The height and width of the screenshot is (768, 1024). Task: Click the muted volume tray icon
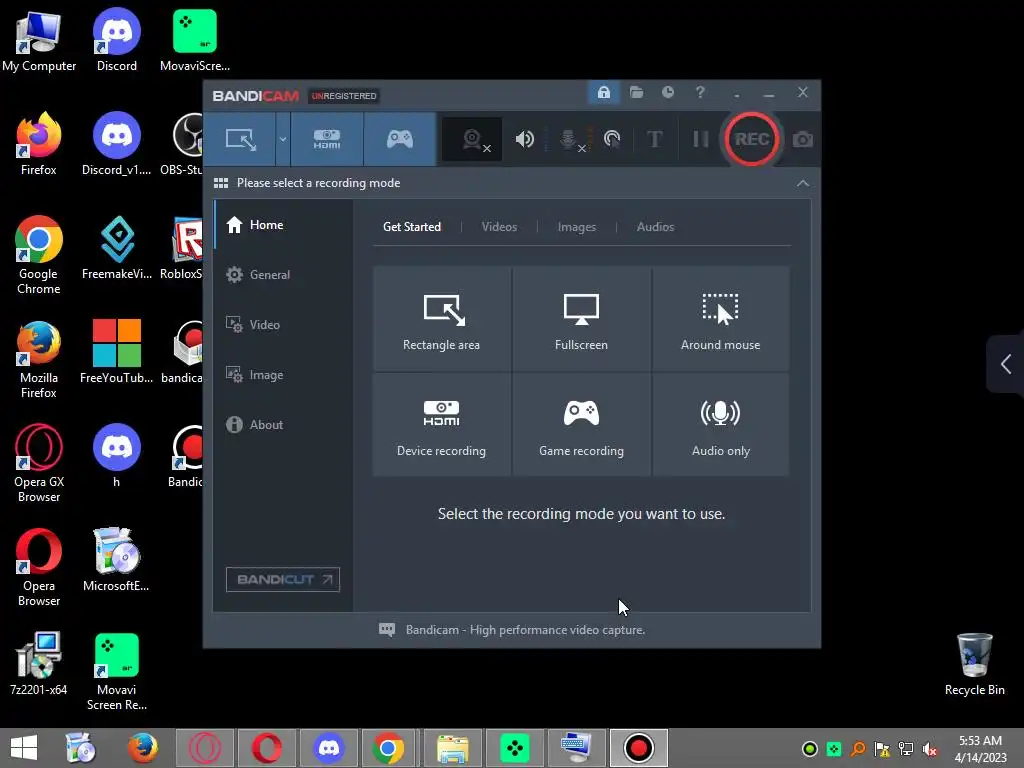930,749
